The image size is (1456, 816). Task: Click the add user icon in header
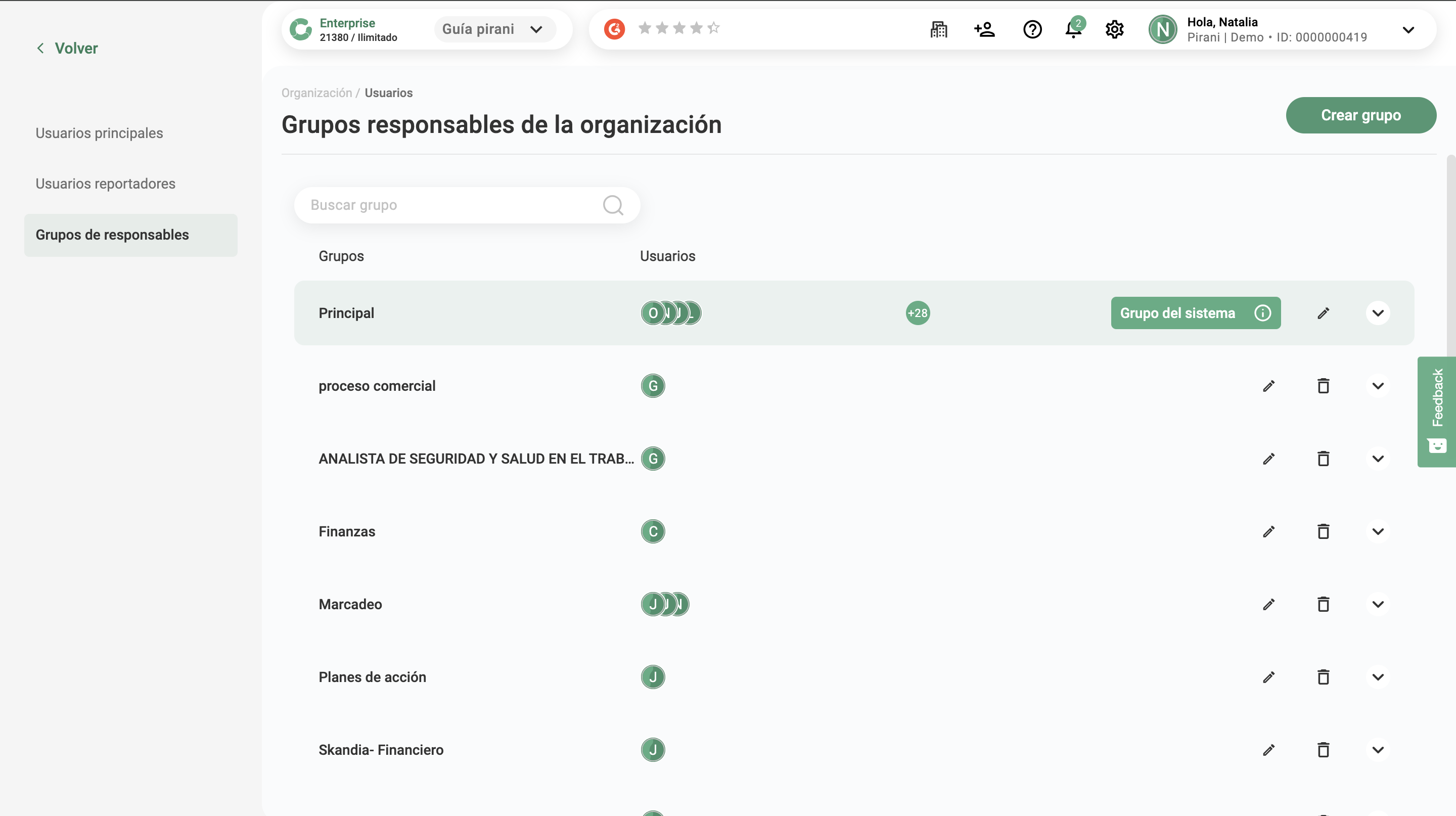984,29
